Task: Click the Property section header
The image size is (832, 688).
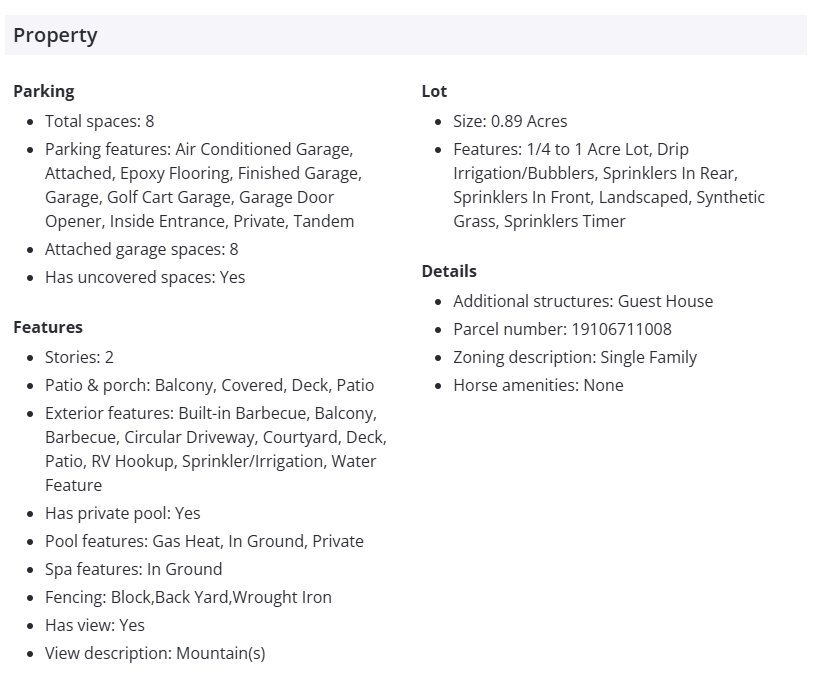Action: pos(56,36)
